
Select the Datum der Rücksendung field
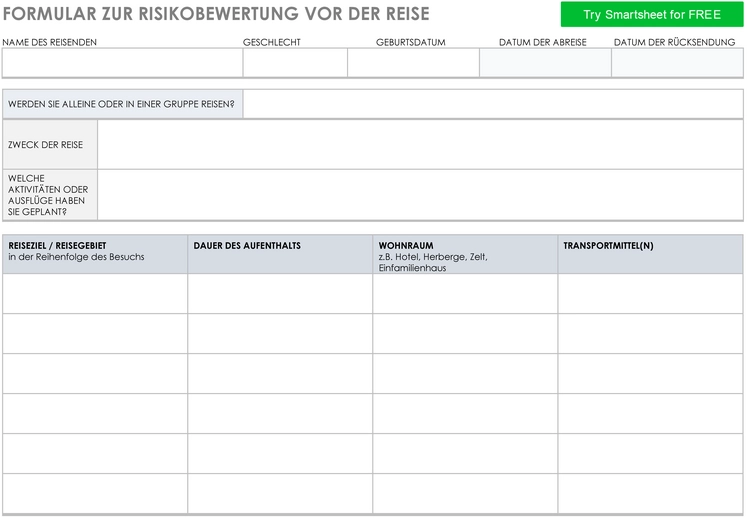pos(677,63)
